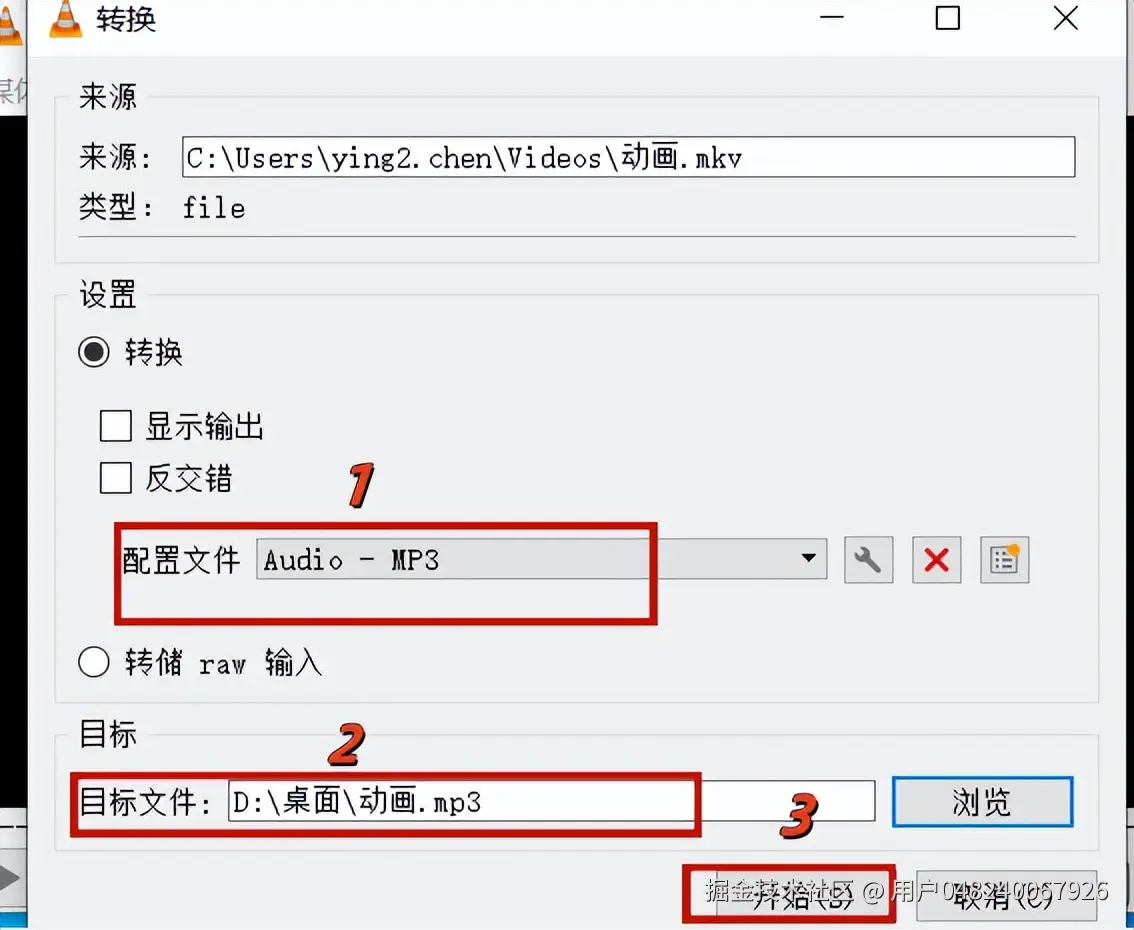
Task: Click the 取消 cancel button
Action: 1006,895
